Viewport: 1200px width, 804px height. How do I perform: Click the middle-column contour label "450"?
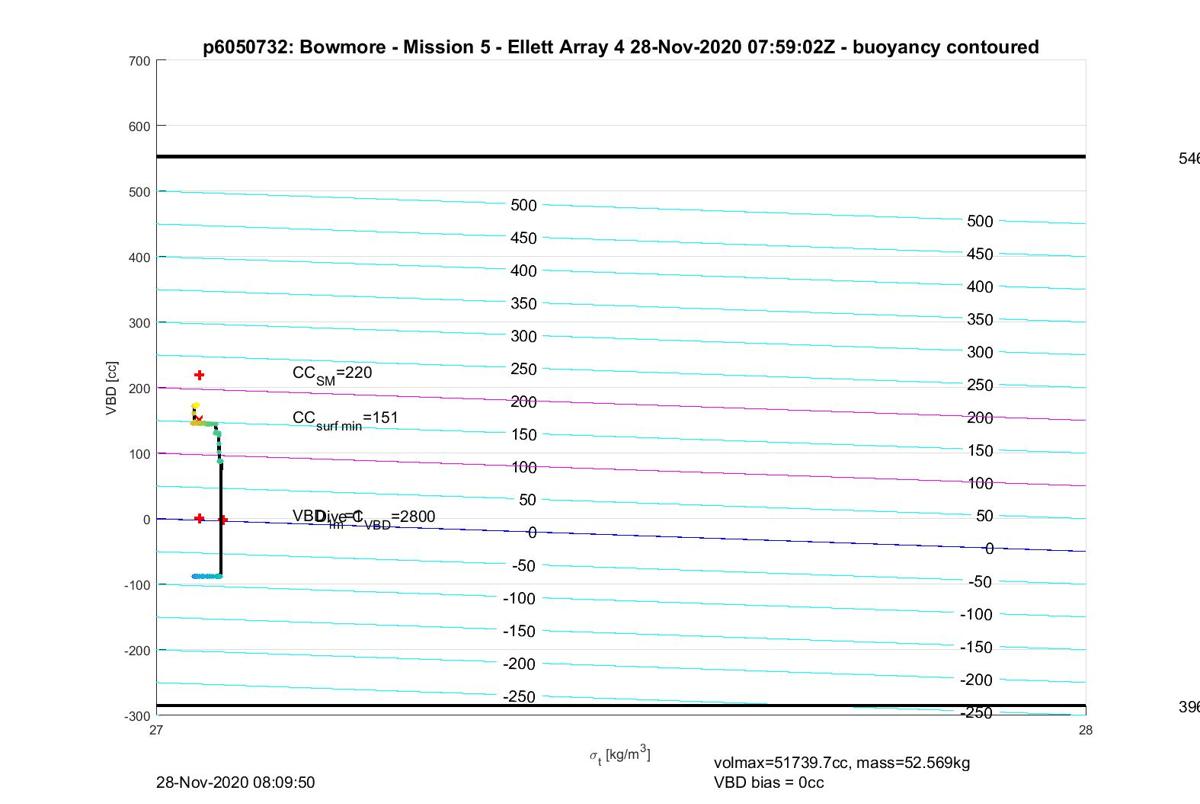point(524,238)
